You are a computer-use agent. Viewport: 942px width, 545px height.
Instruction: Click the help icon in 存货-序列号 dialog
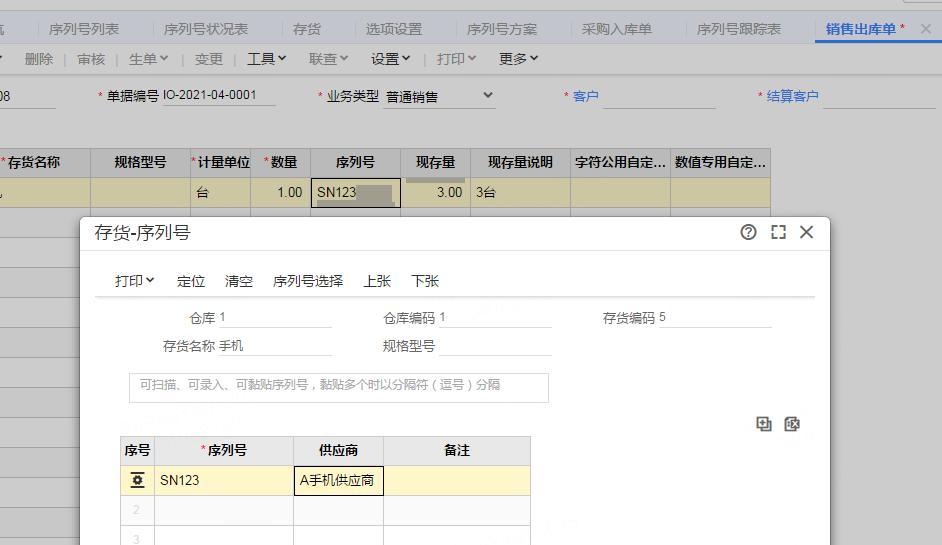click(x=748, y=232)
